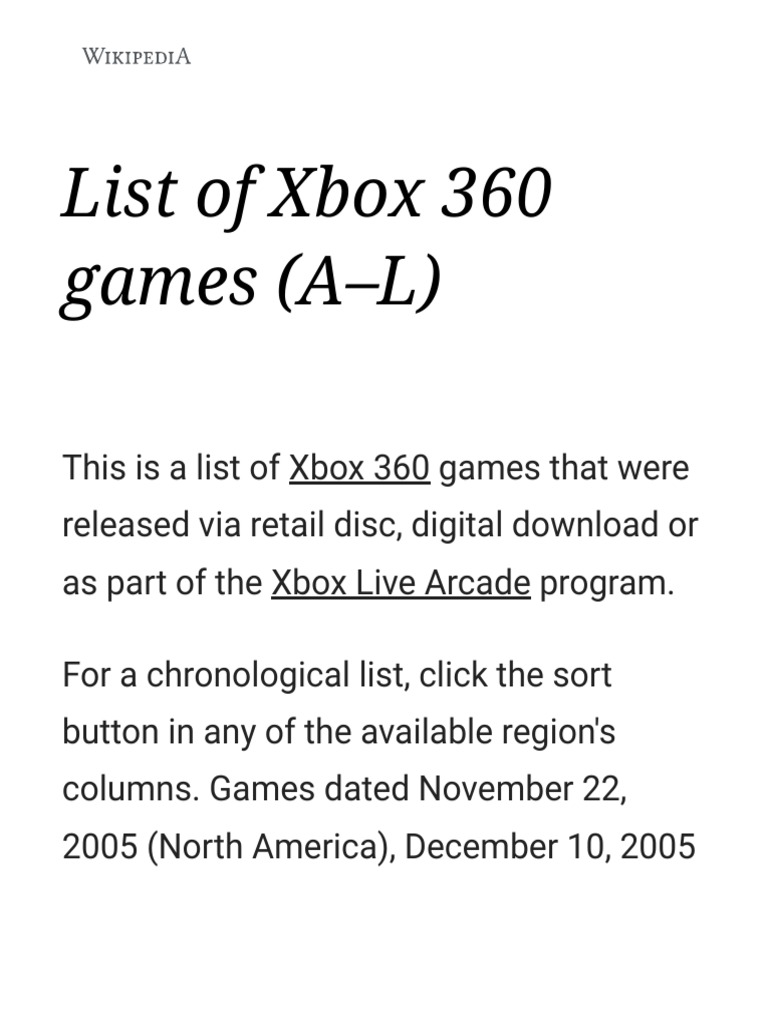Open the Xbox 360 link
This screenshot has width=768, height=1024.
pyautogui.click(x=359, y=468)
